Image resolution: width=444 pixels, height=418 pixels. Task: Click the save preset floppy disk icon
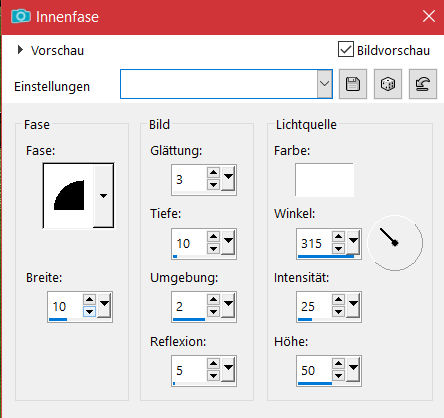coord(353,84)
